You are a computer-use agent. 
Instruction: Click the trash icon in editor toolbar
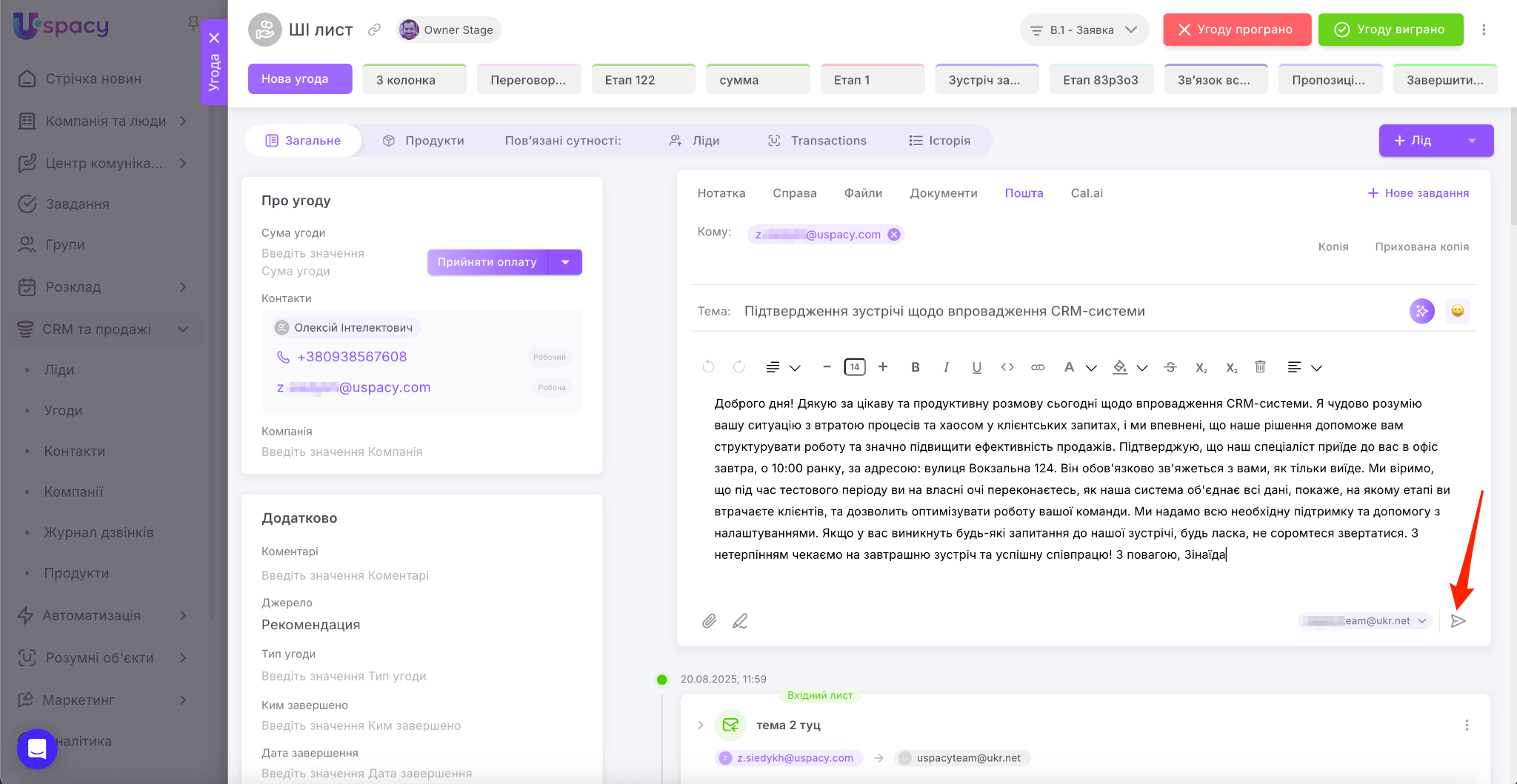click(1260, 367)
